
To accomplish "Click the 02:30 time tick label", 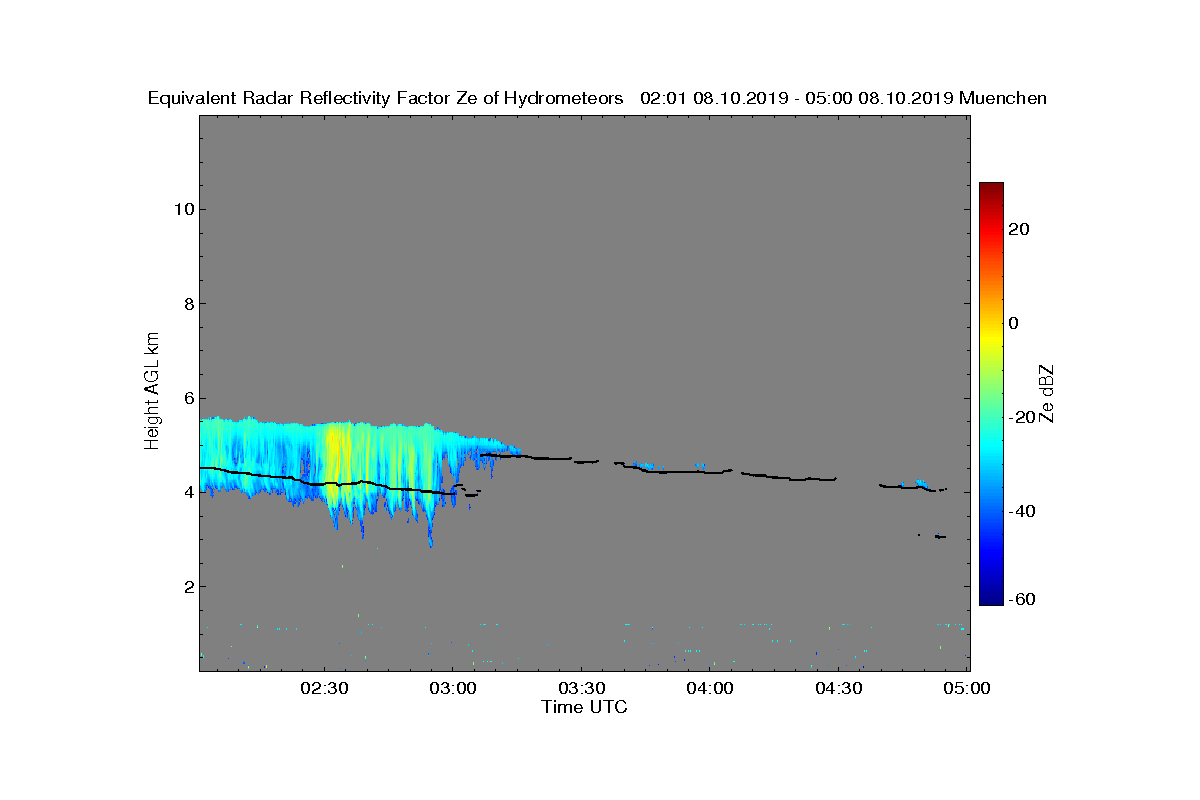I will [324, 688].
